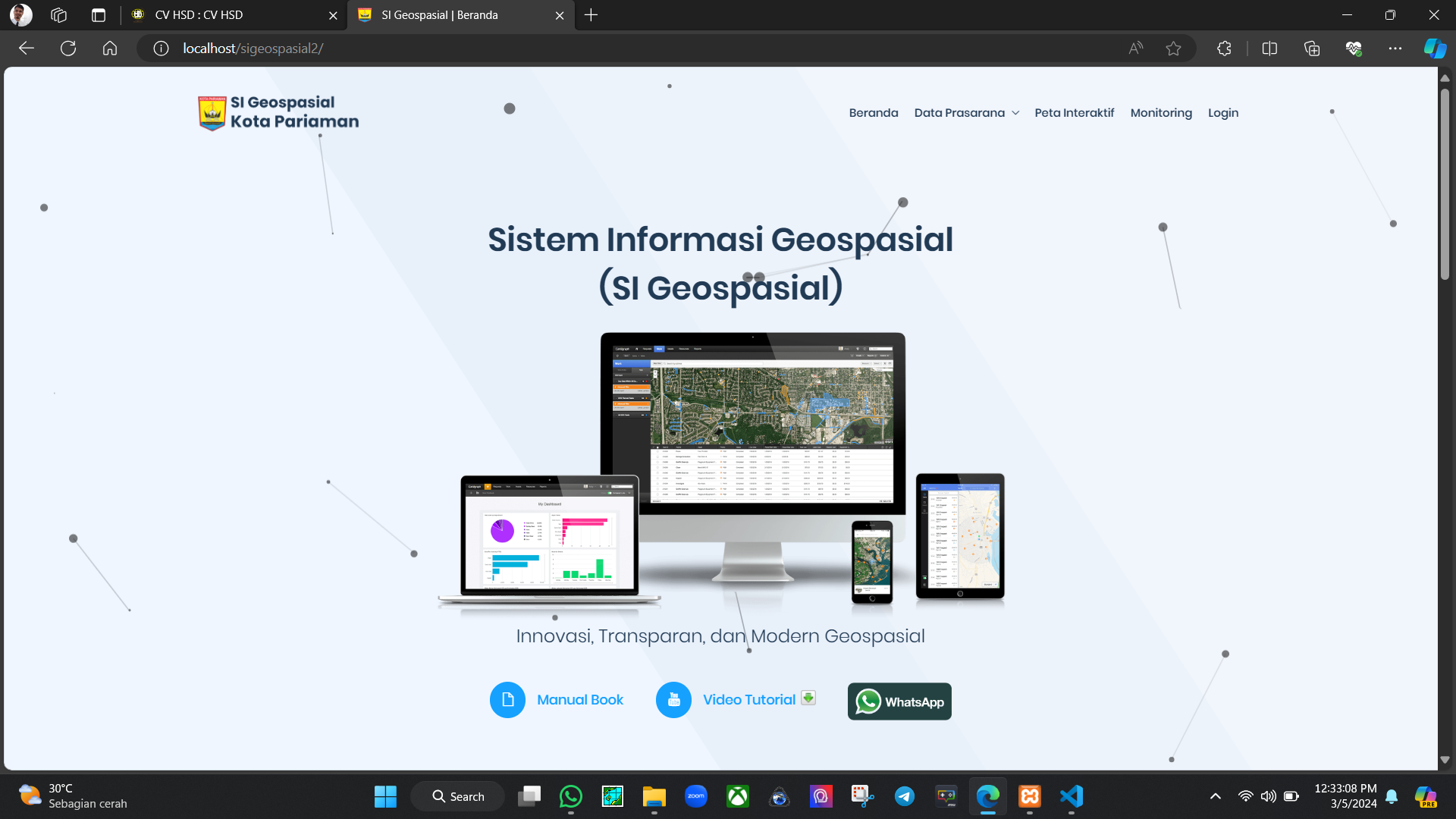1456x819 pixels.
Task: Open browser Collections icon
Action: pyautogui.click(x=1311, y=49)
